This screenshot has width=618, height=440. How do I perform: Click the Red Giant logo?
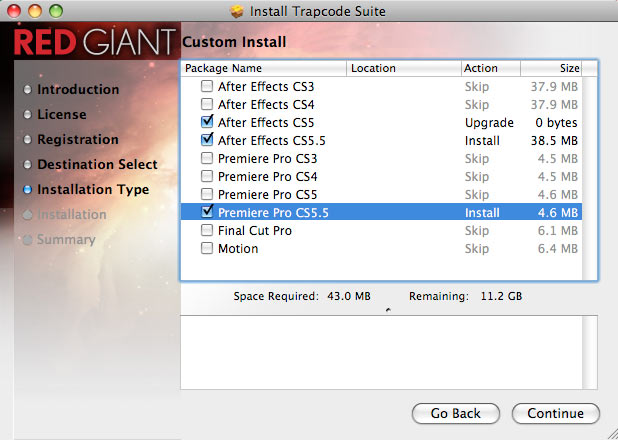click(95, 41)
